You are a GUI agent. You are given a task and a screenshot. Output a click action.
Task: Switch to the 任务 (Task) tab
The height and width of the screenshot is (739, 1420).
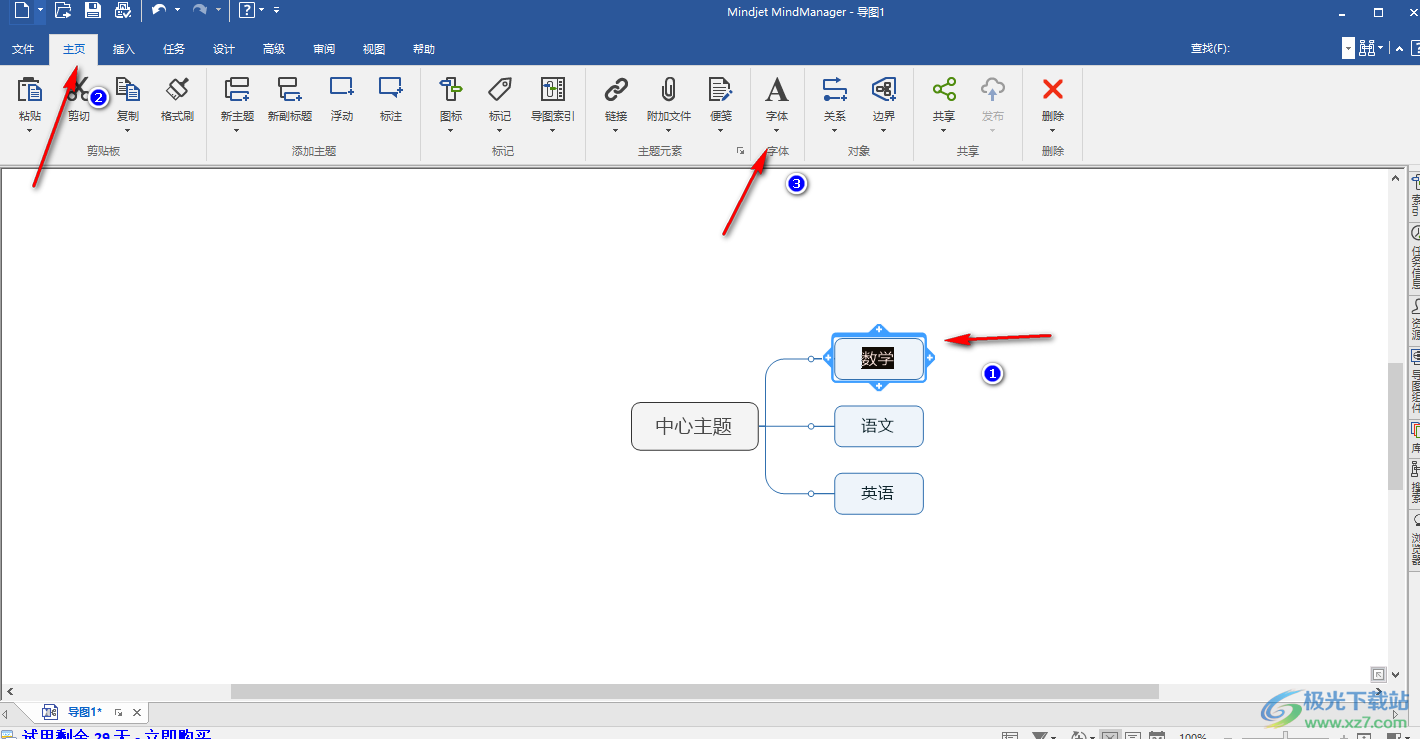click(174, 49)
